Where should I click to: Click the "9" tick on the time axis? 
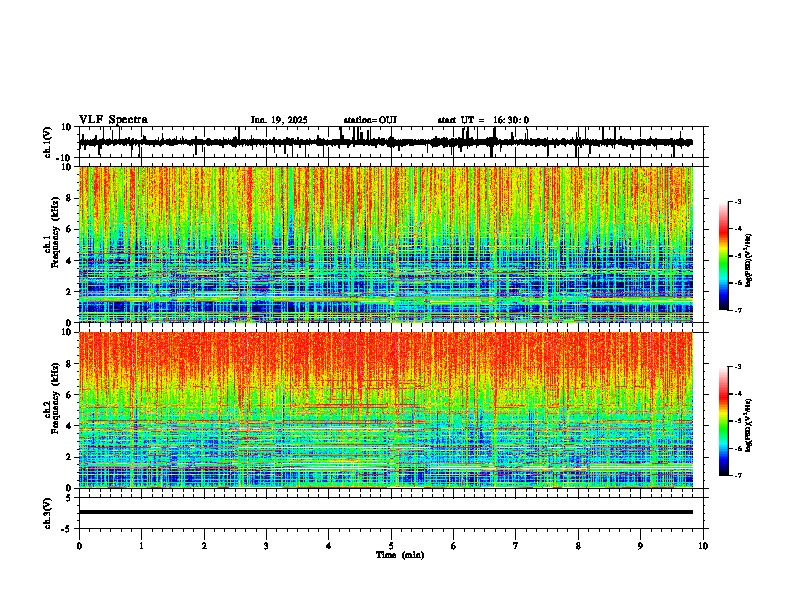[640, 546]
